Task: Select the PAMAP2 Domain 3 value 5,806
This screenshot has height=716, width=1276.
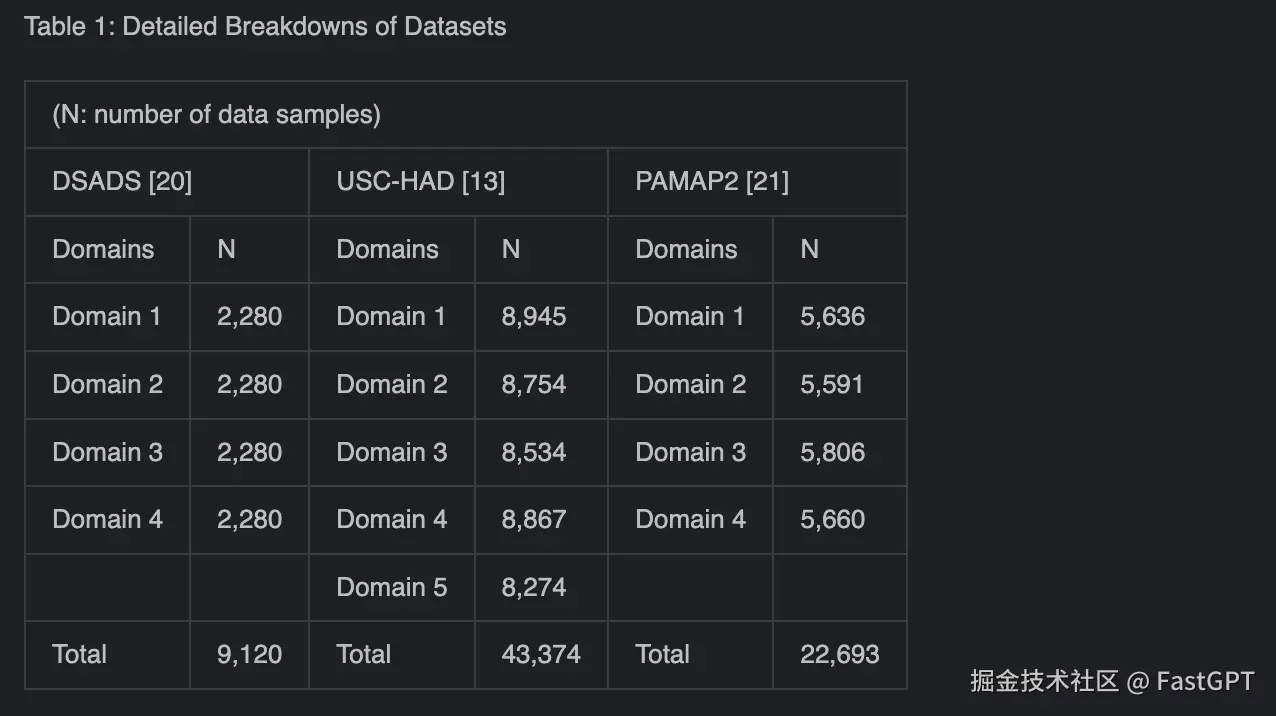Action: [832, 452]
